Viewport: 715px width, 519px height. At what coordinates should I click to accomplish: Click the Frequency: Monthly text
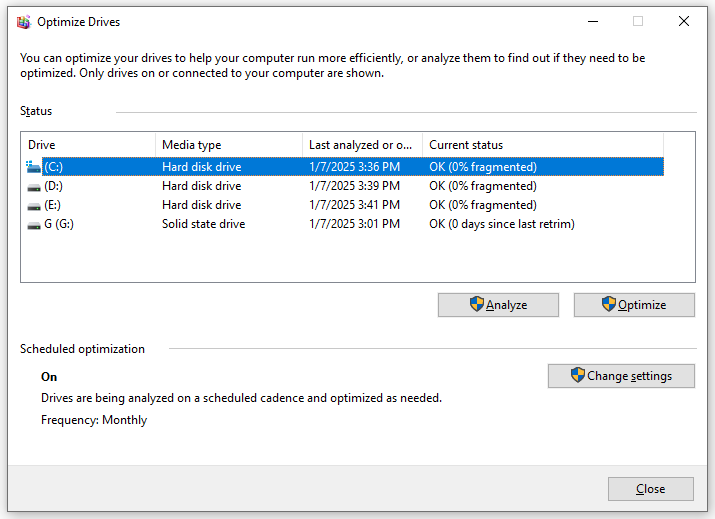coord(94,420)
